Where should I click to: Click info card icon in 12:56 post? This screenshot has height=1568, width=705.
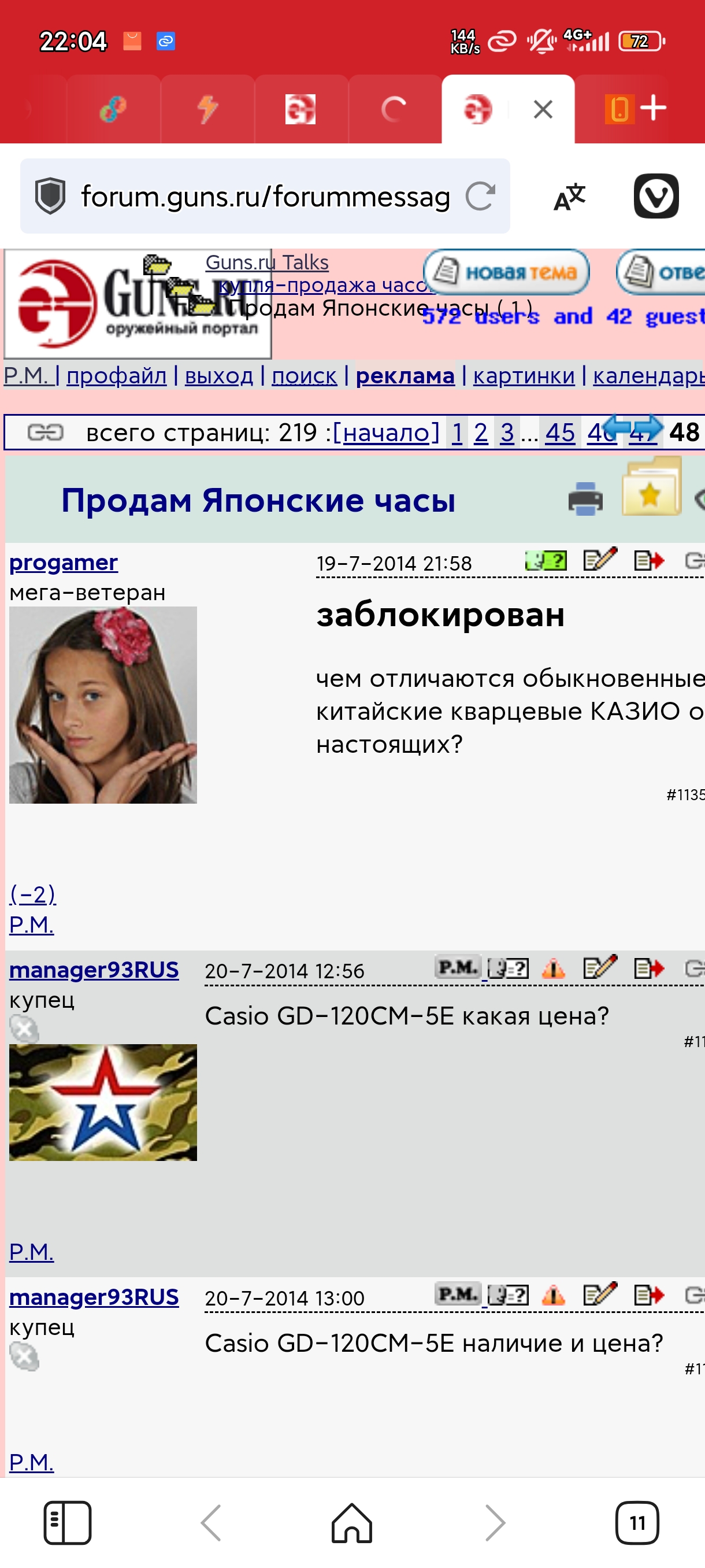508,968
